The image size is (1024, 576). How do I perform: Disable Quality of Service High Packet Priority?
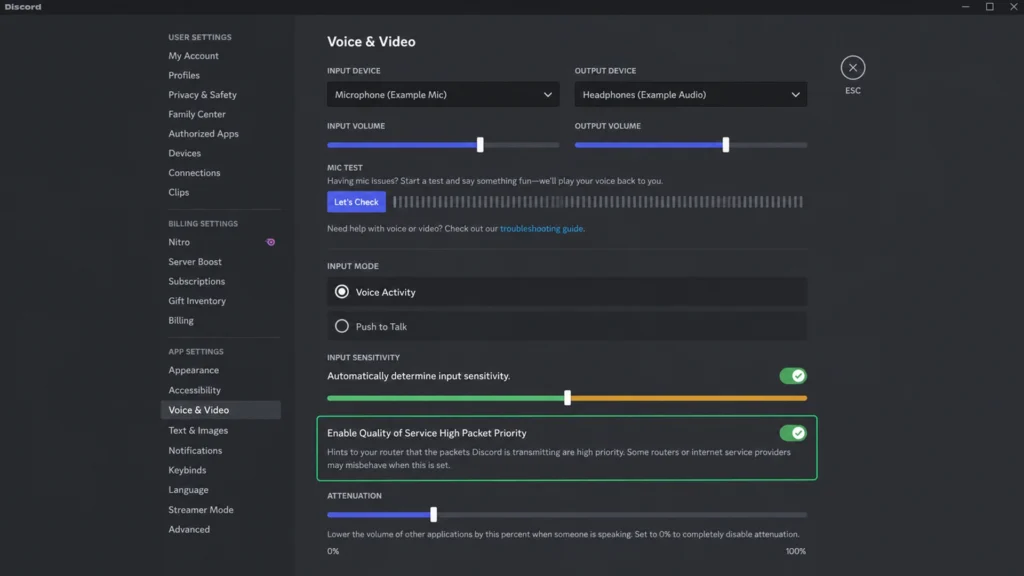(793, 433)
